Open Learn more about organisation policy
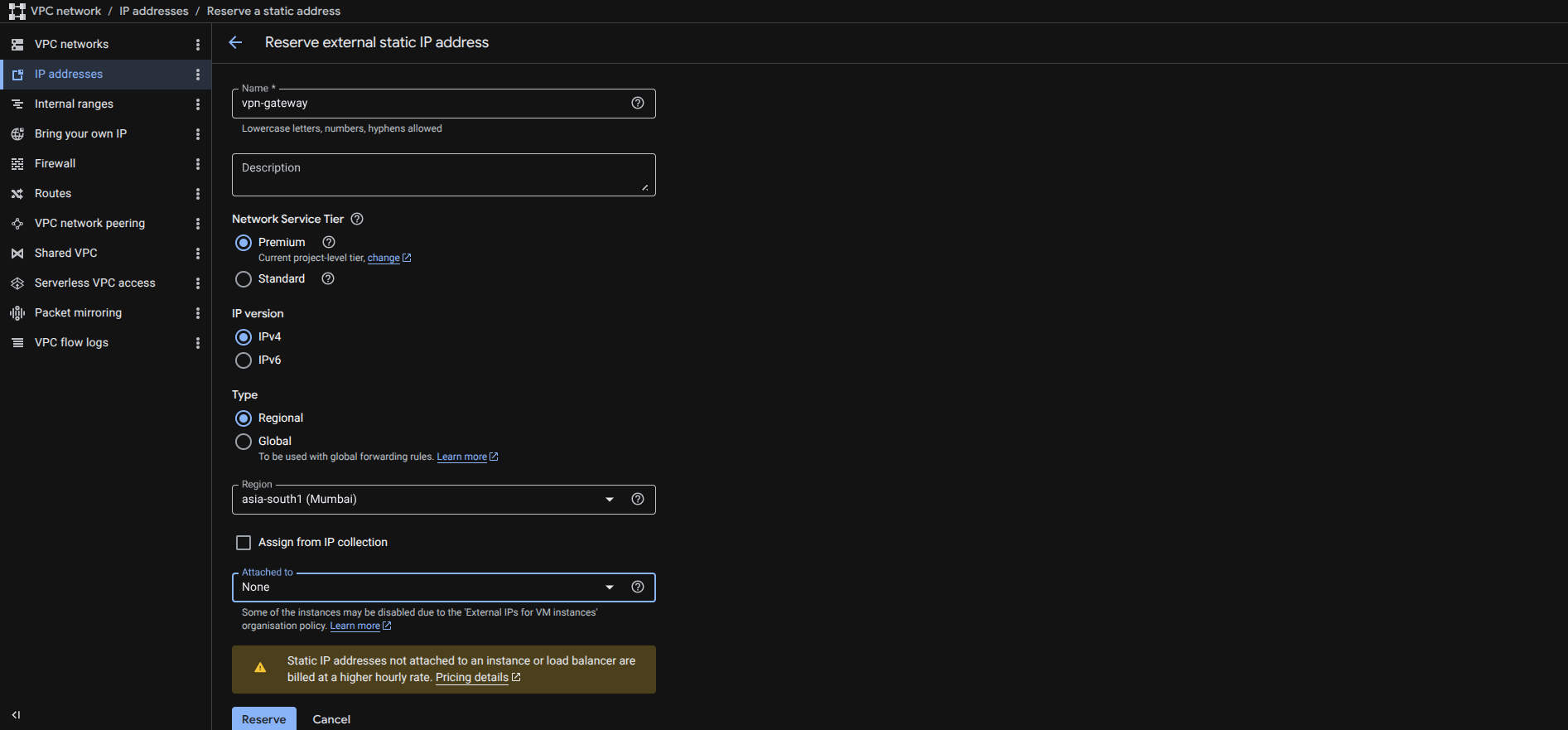 point(360,626)
